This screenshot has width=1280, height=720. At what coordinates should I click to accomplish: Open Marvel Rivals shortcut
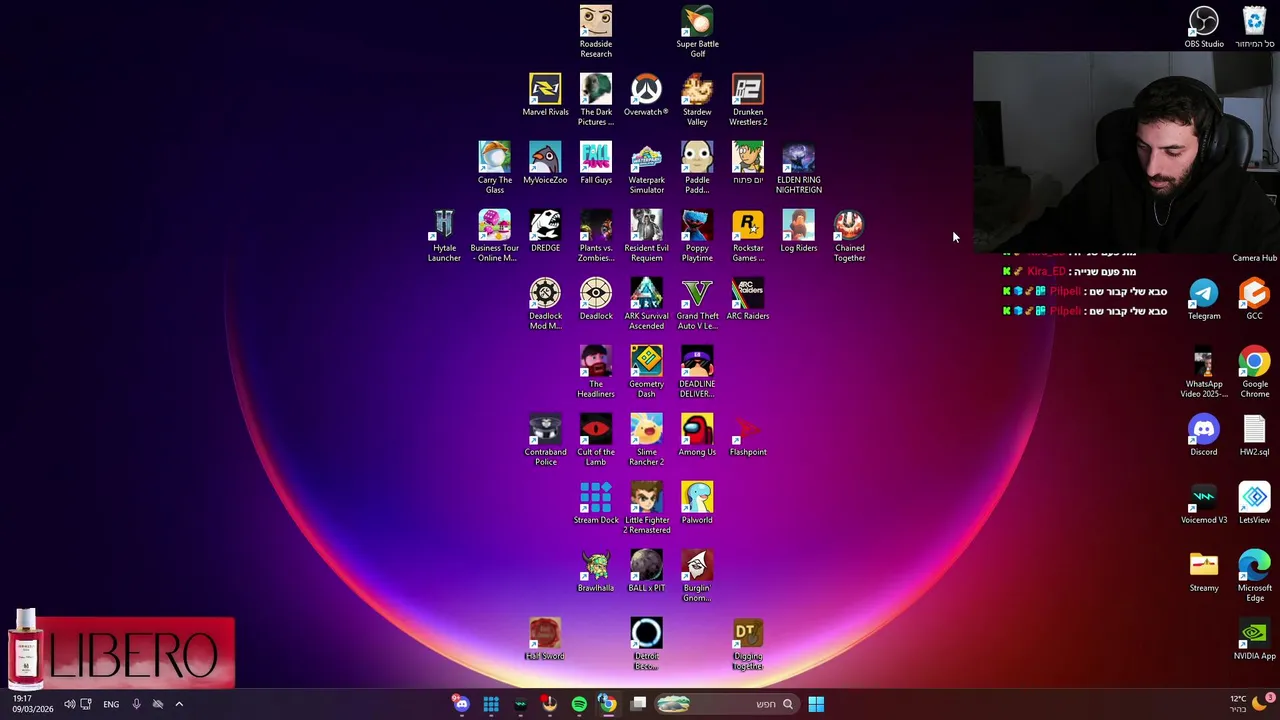pos(545,95)
